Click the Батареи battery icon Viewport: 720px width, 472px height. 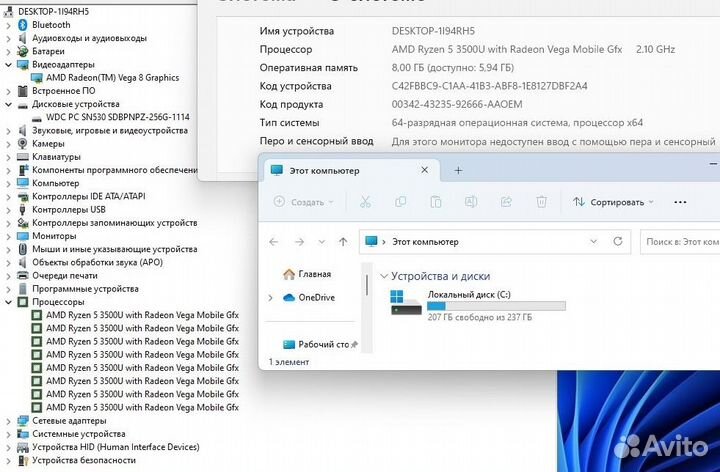22,51
